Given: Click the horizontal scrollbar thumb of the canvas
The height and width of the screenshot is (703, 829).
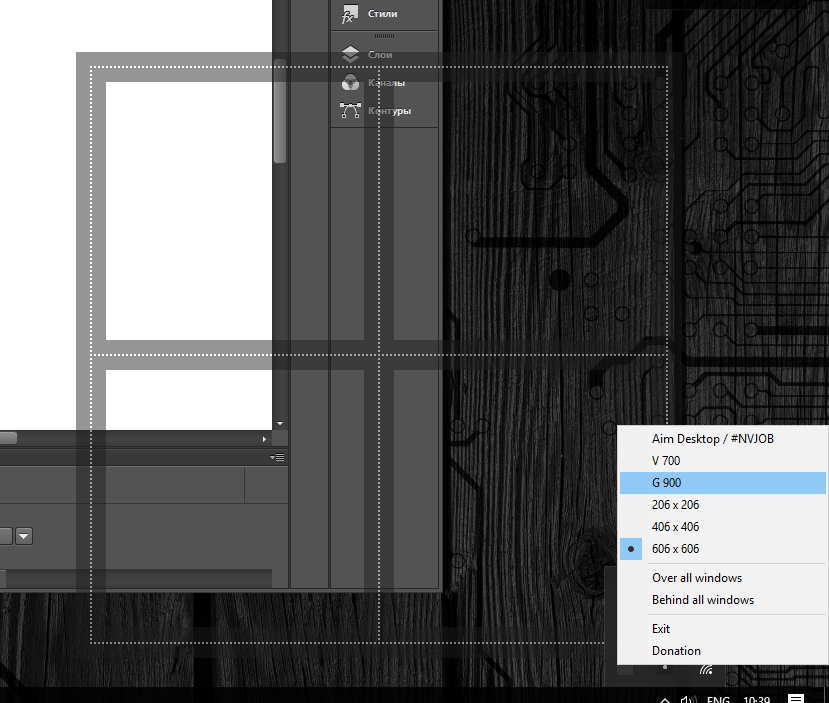Looking at the screenshot, I should pos(8,438).
